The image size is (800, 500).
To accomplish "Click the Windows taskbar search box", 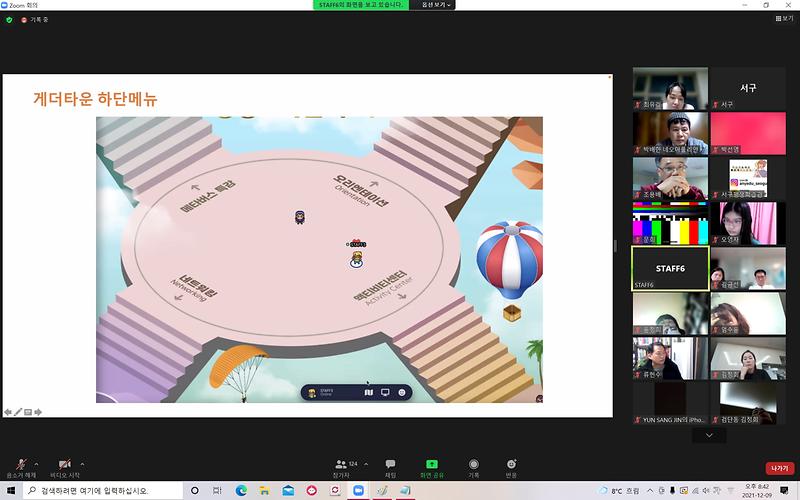I will (x=100, y=491).
